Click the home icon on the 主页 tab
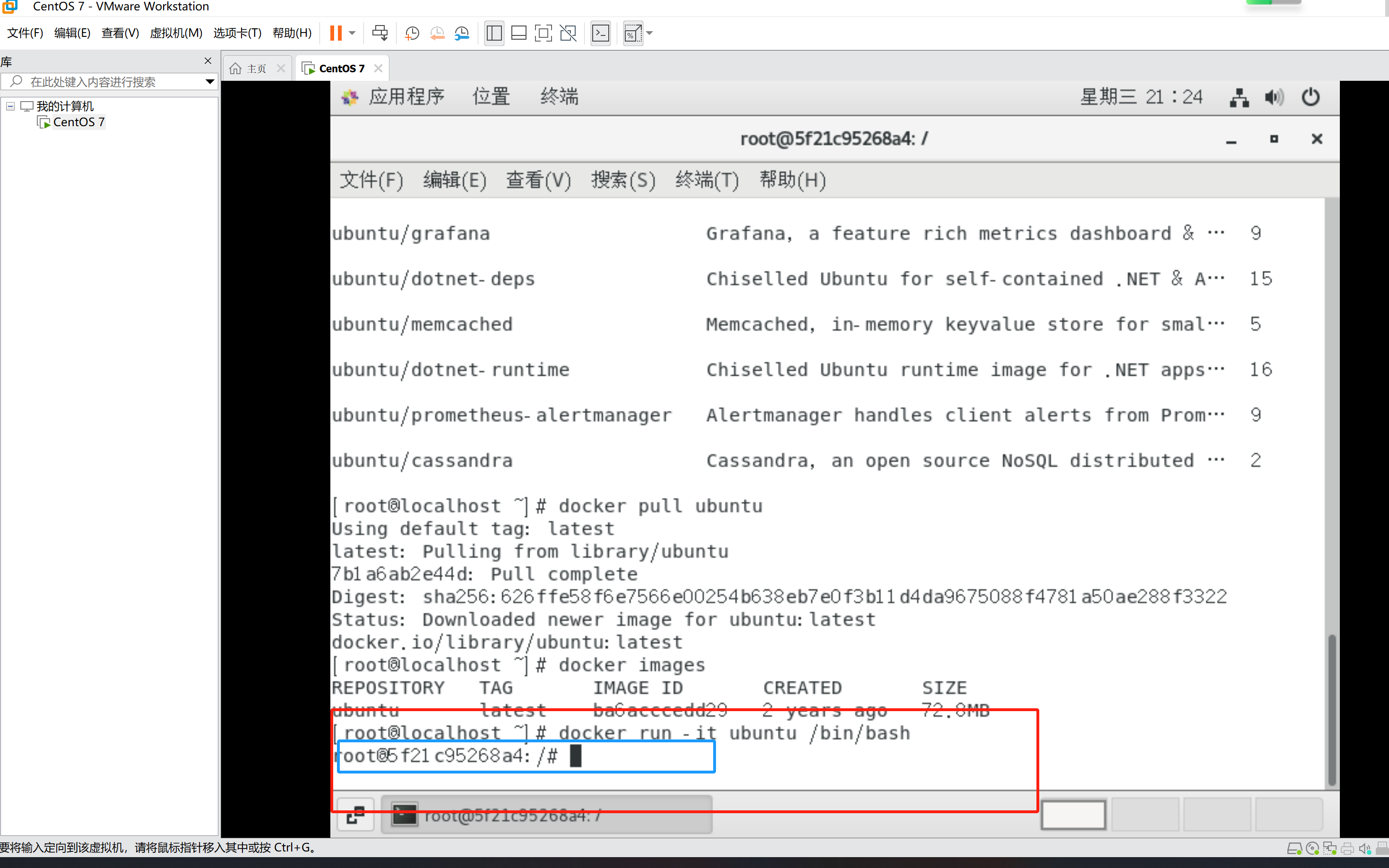 tap(235, 69)
